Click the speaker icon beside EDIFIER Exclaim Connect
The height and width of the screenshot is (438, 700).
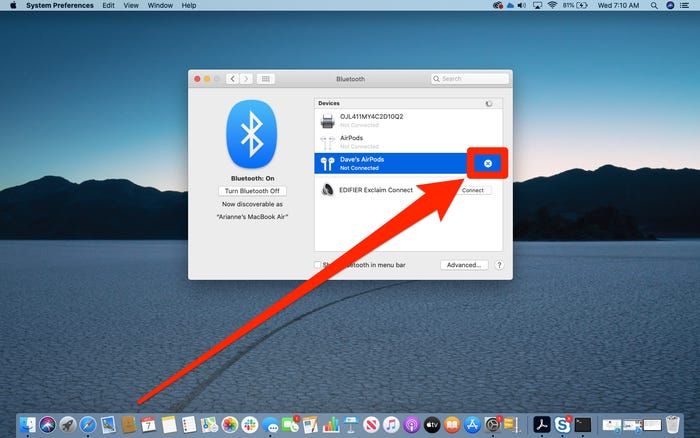328,190
